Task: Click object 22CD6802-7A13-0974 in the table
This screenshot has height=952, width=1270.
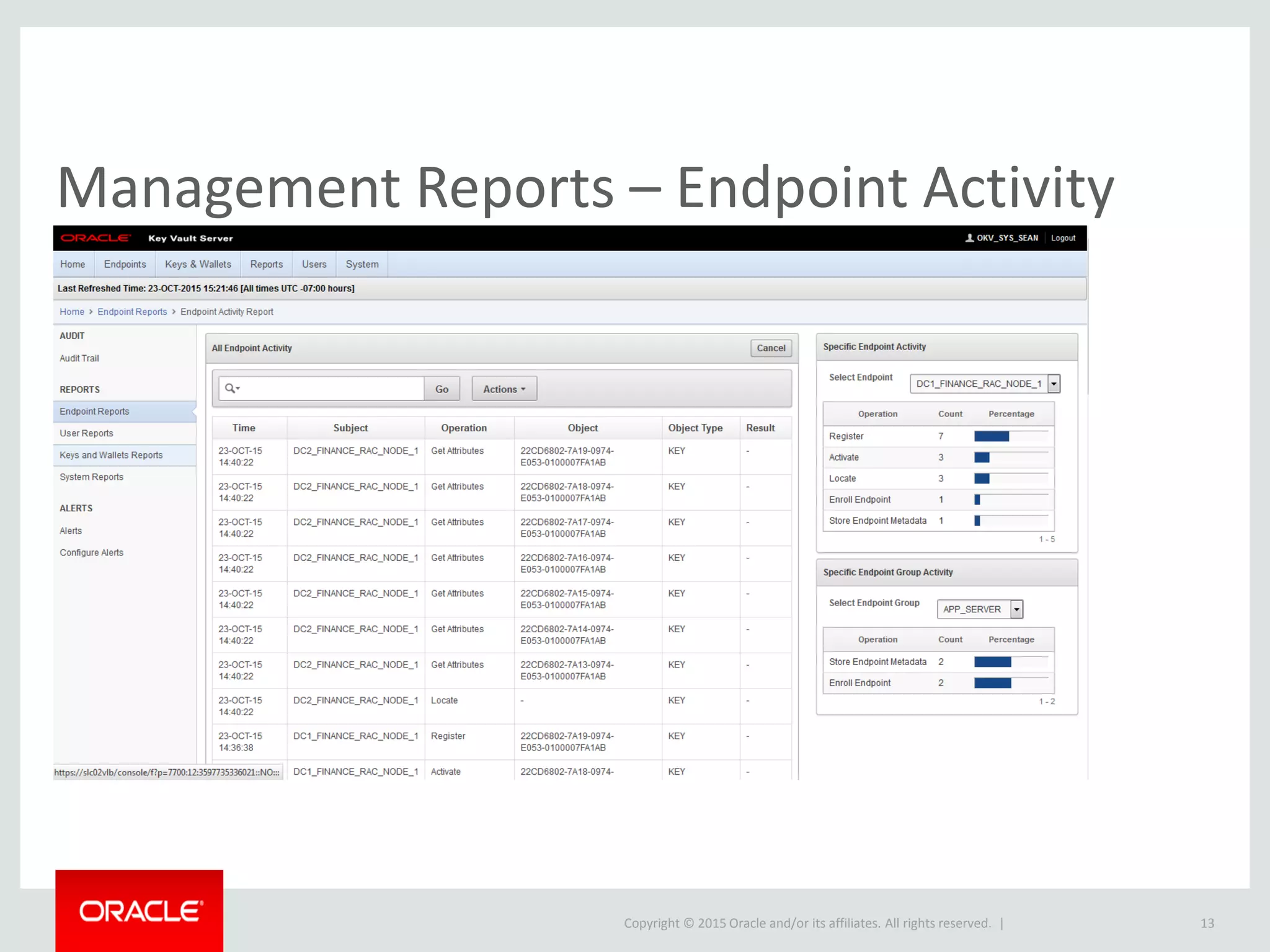Action: click(x=567, y=671)
